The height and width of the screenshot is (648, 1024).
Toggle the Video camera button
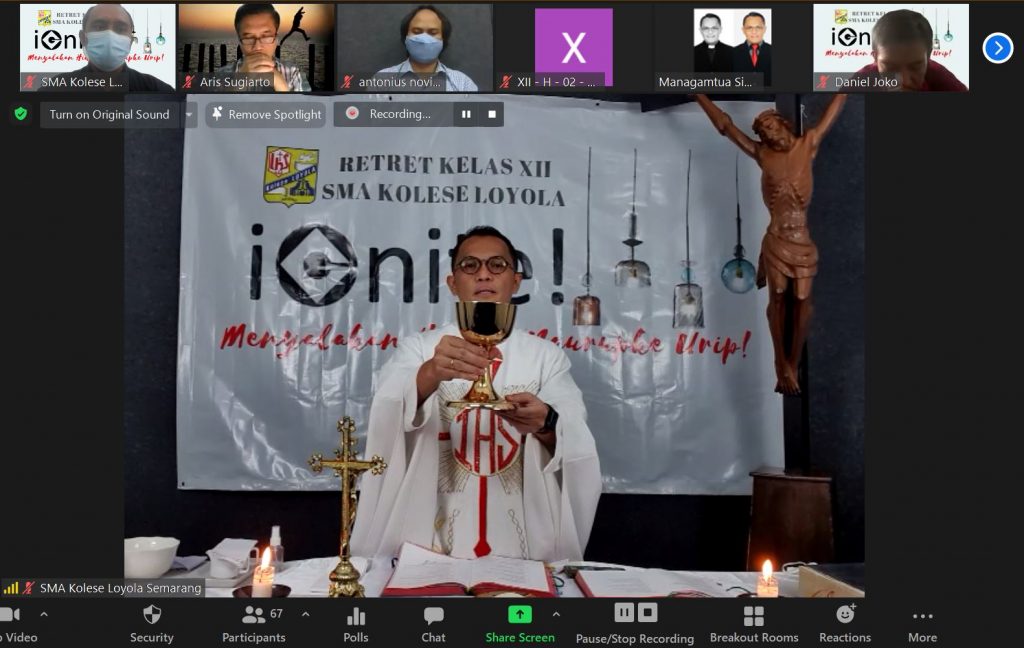point(16,624)
